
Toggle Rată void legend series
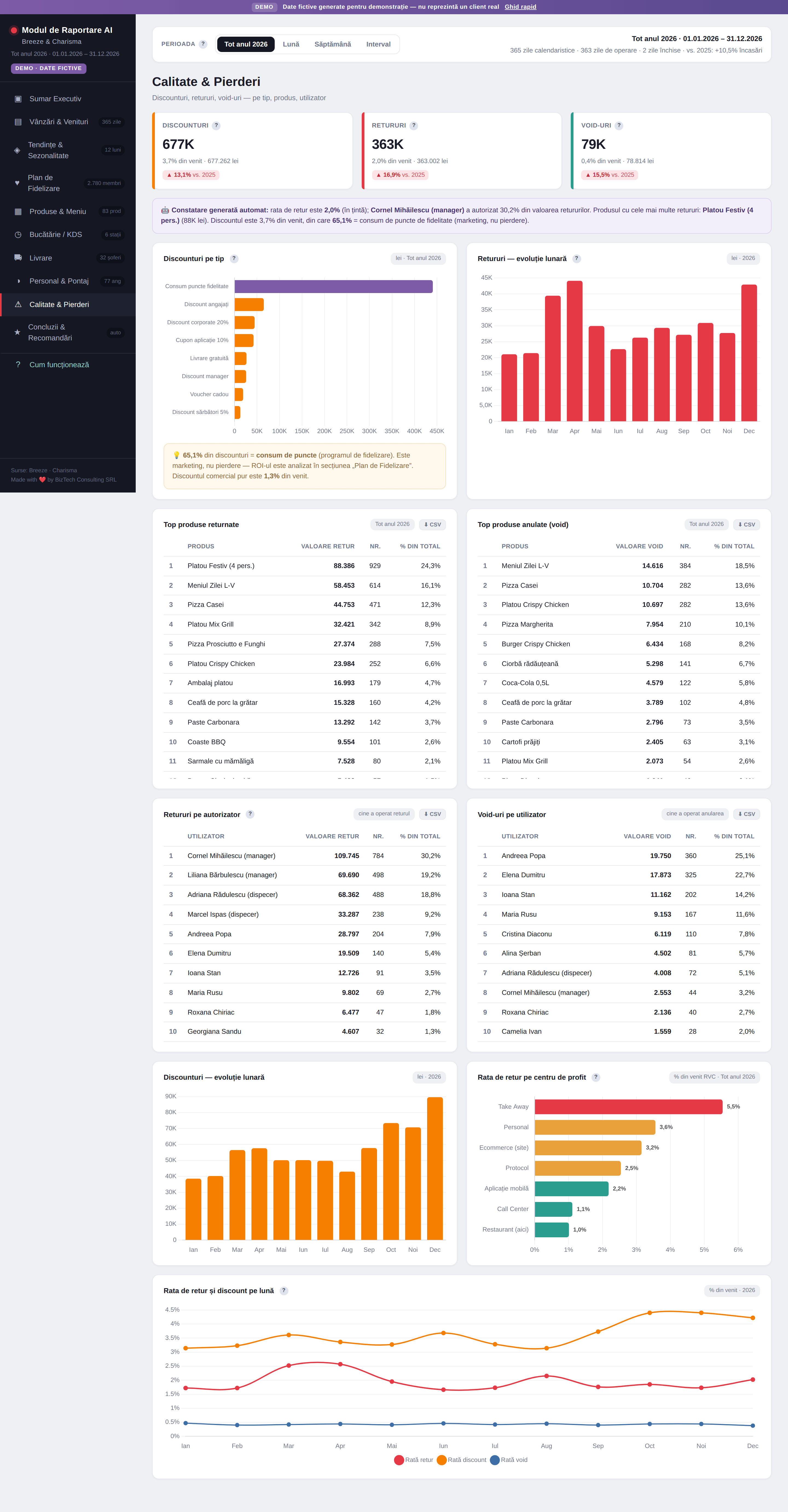point(509,1460)
